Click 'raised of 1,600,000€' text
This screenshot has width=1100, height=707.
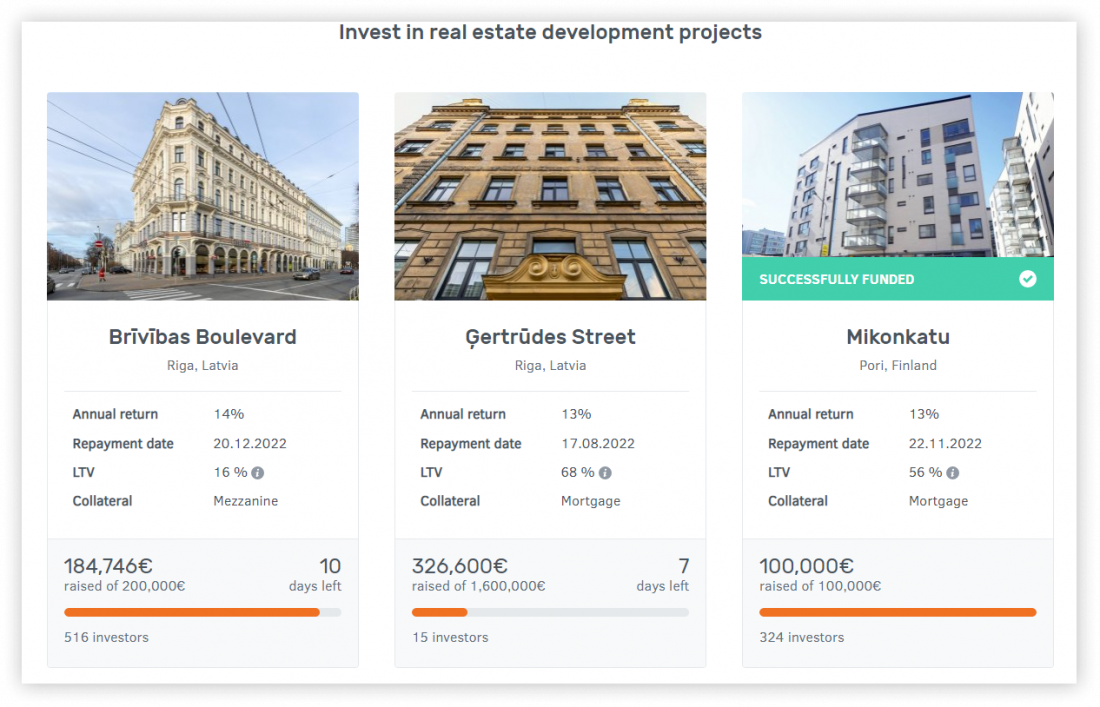pos(478,586)
